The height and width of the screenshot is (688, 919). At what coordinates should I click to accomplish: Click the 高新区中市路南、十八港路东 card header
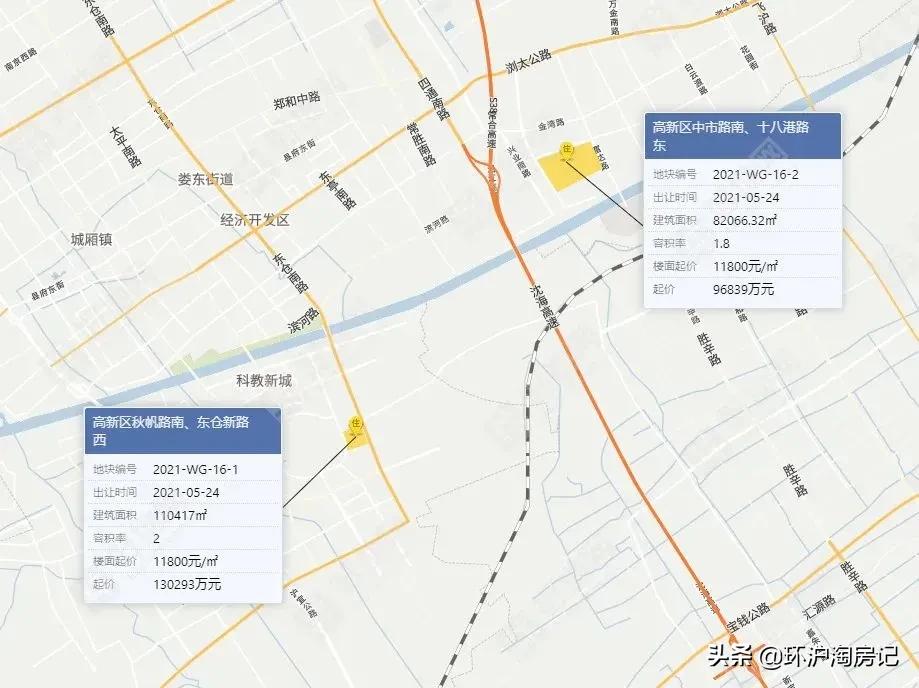point(741,136)
